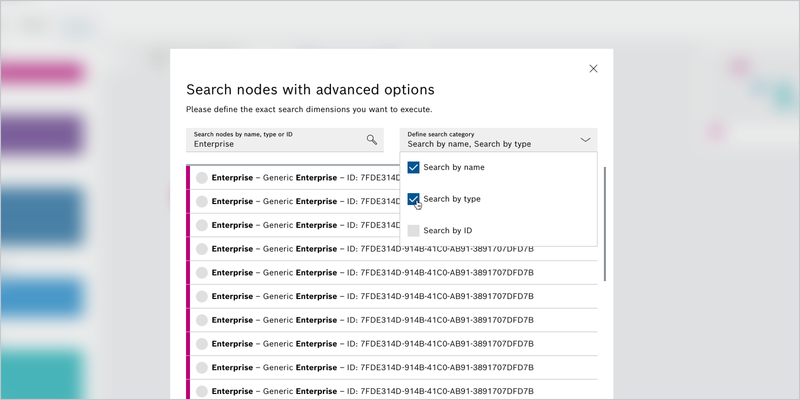Uncheck the Search by type checkbox
The image size is (800, 400).
(414, 199)
